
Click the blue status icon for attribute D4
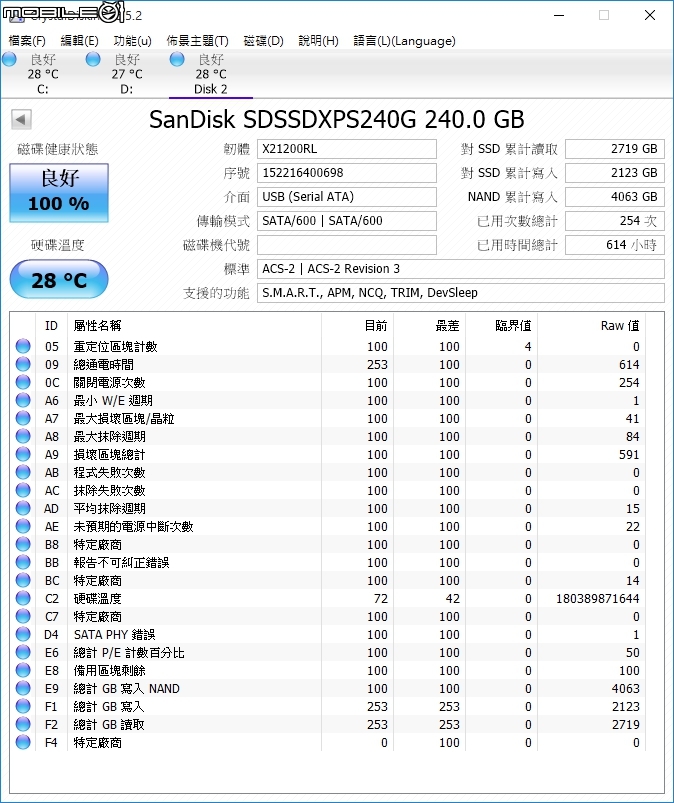click(23, 635)
